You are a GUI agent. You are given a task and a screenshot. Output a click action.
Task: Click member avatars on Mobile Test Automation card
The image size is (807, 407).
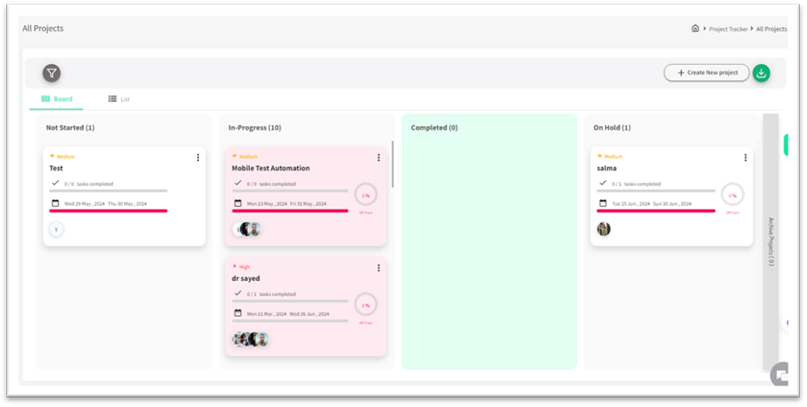tap(247, 229)
